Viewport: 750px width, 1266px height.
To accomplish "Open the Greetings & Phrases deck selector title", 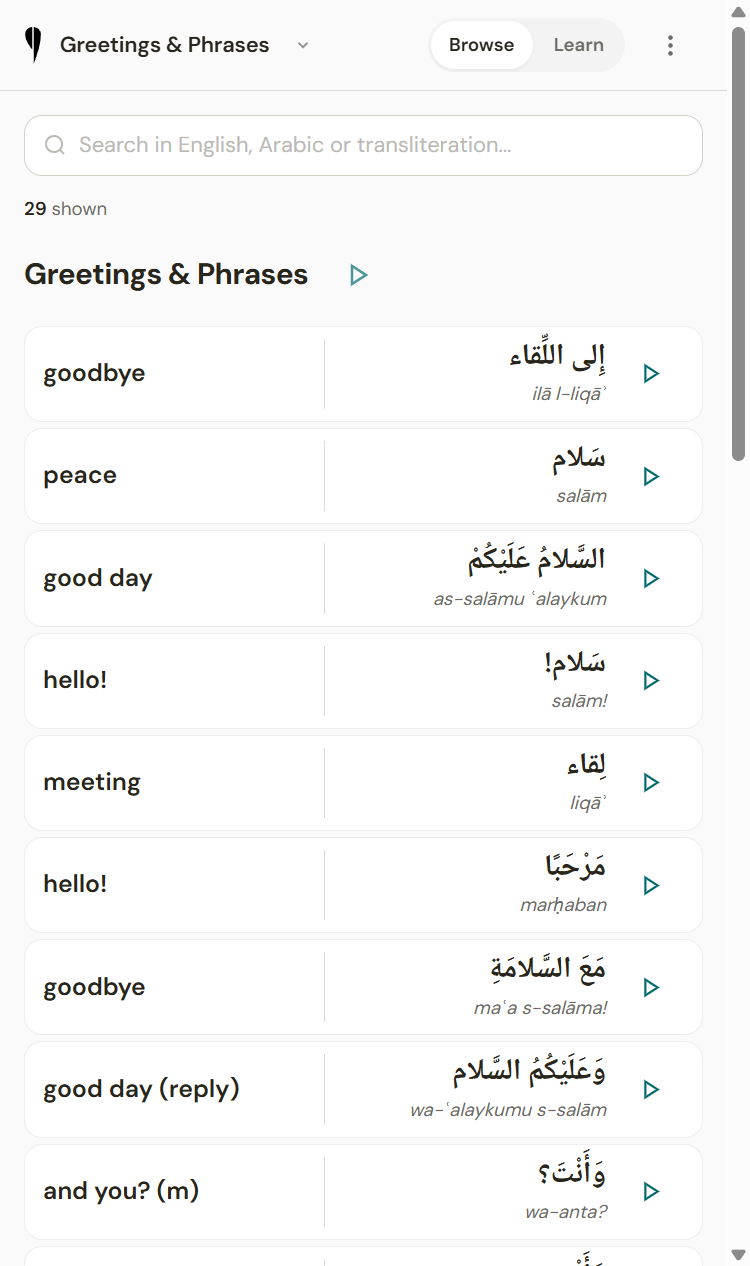I will tap(165, 45).
